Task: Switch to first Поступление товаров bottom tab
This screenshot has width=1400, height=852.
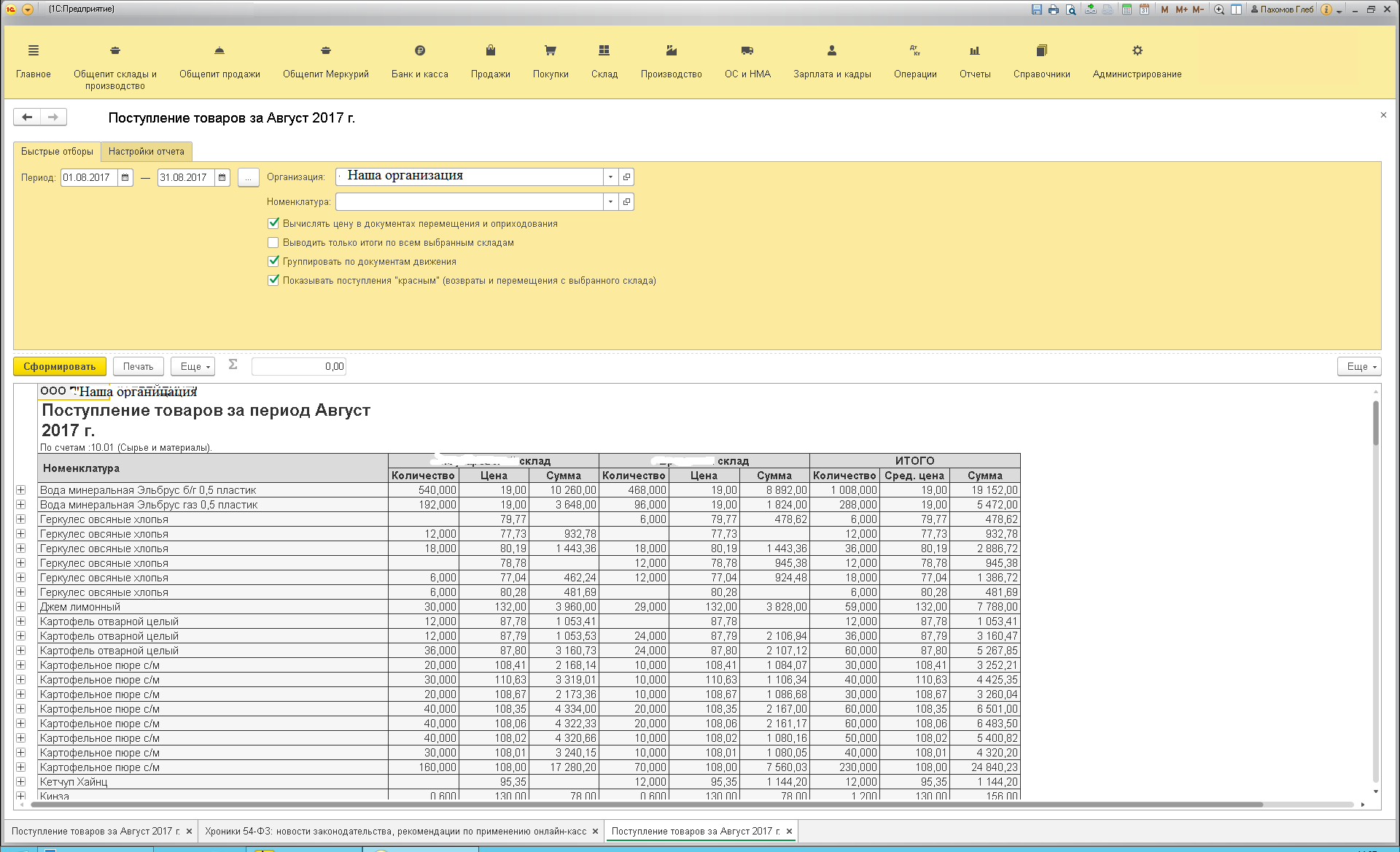Action: 96,831
